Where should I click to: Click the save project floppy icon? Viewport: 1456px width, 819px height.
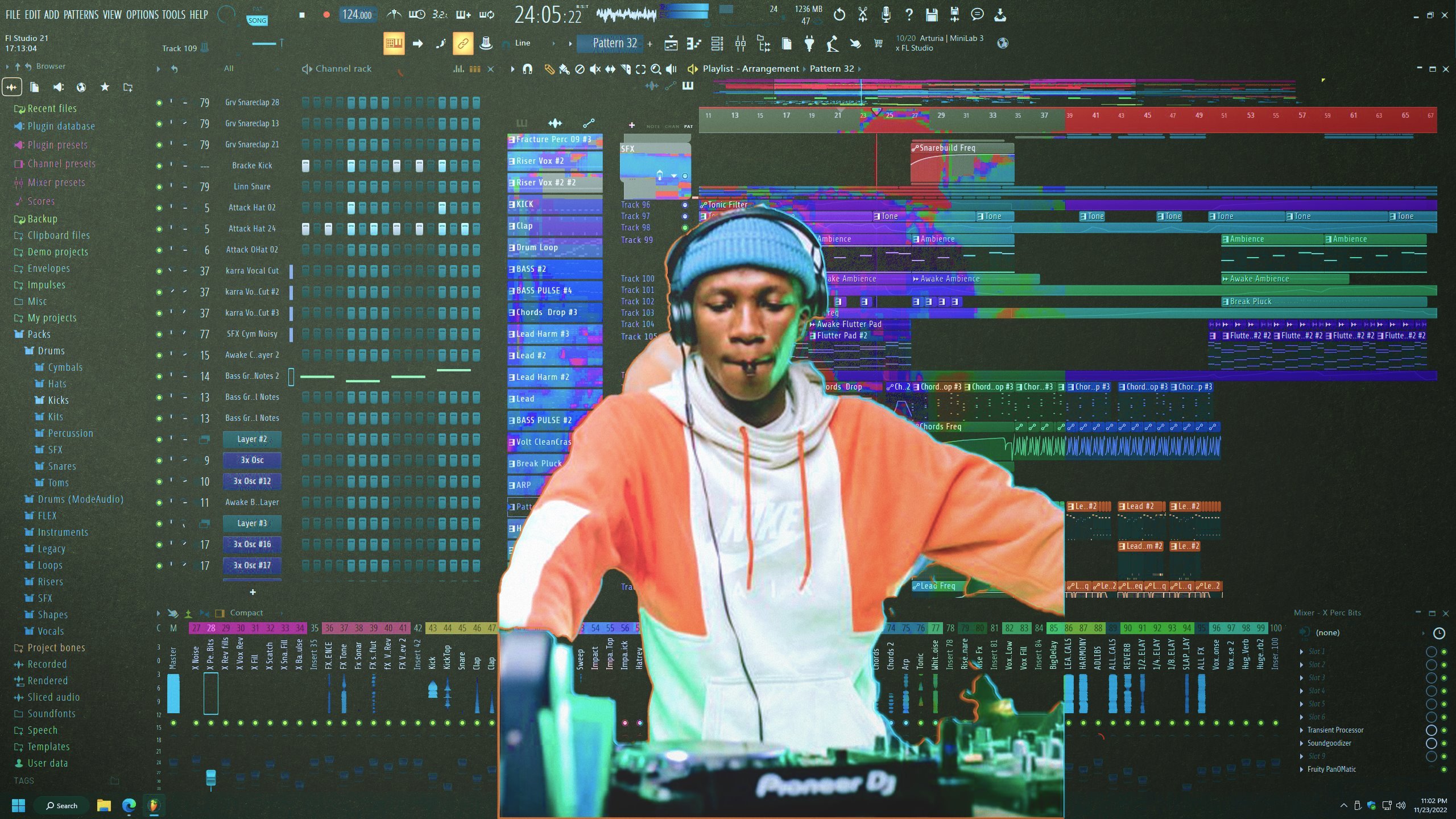pyautogui.click(x=931, y=15)
